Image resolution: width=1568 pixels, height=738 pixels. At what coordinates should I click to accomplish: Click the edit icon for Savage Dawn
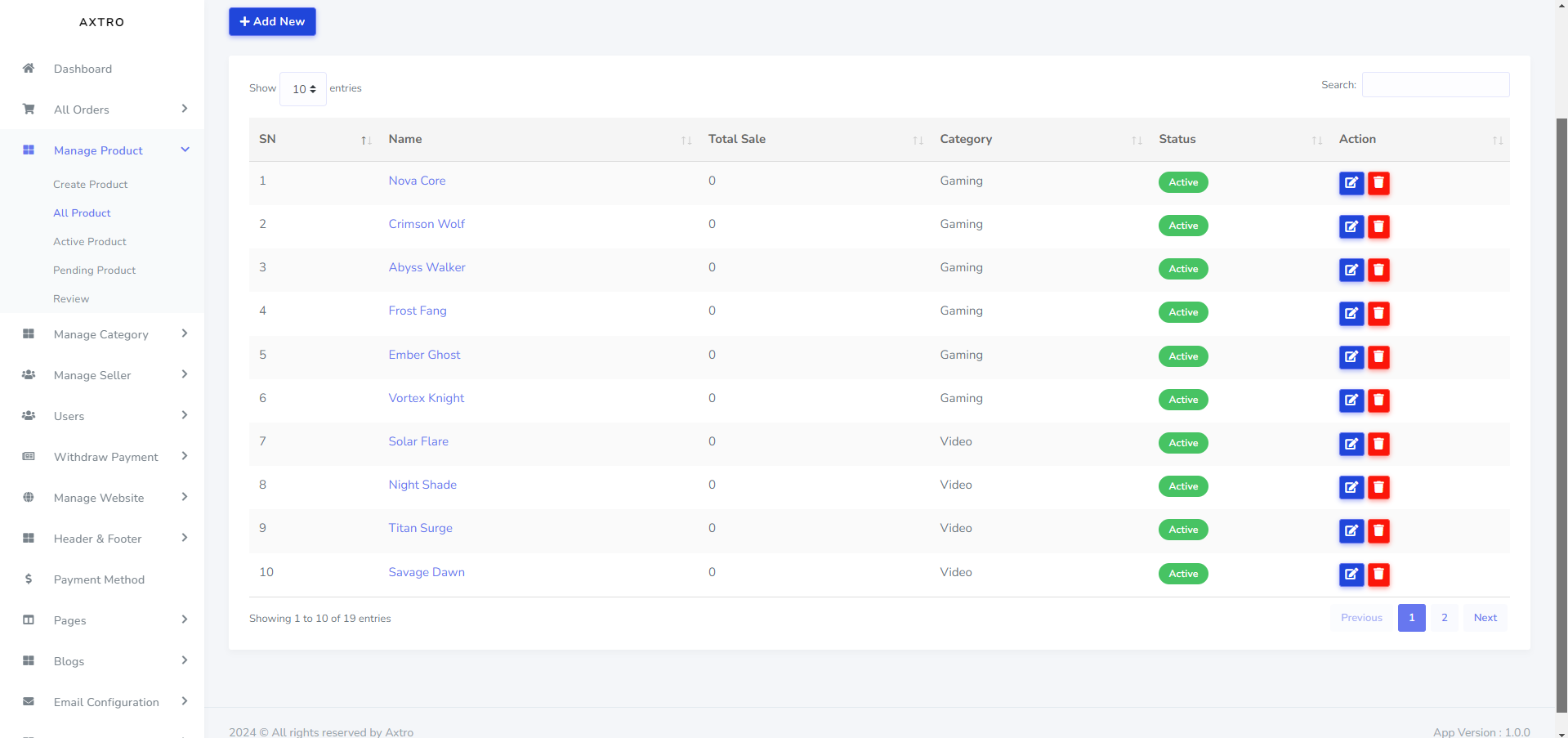[x=1351, y=575]
